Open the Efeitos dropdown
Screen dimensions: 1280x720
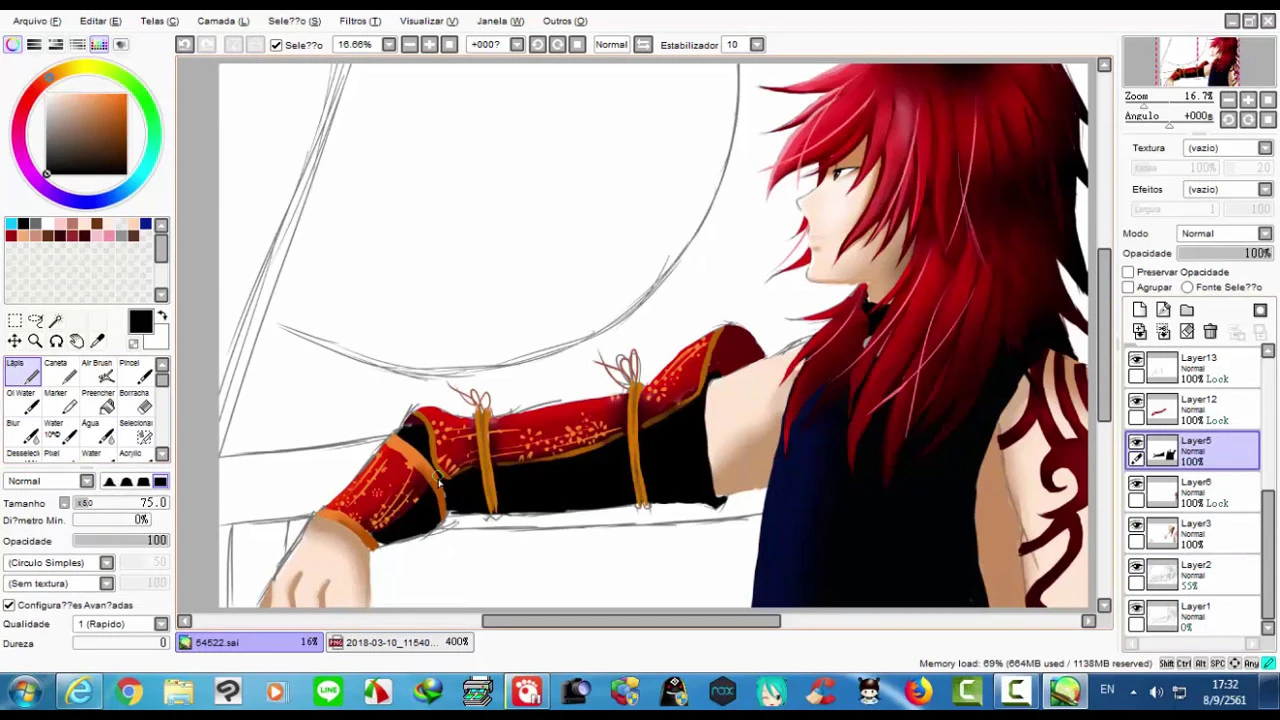(x=1265, y=189)
